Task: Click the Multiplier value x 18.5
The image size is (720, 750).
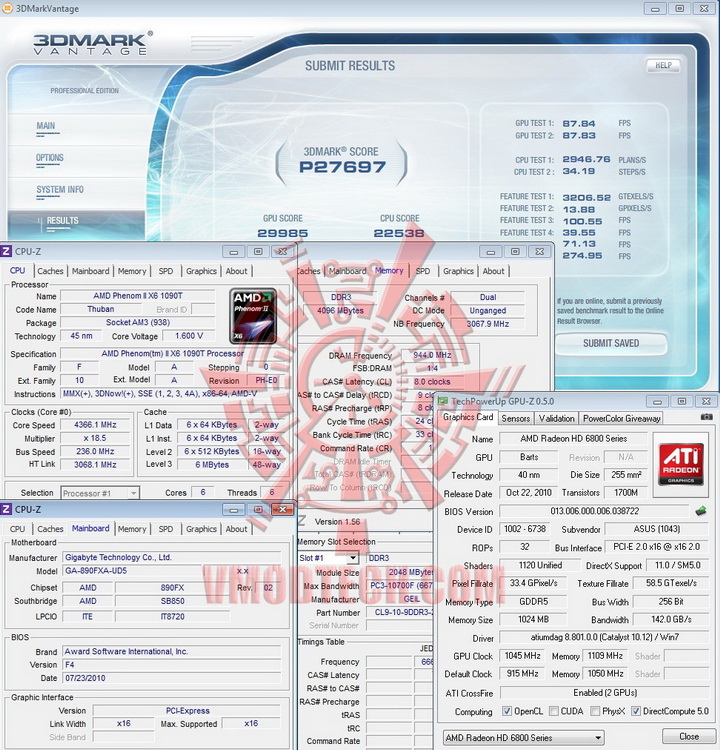Action: click(95, 438)
